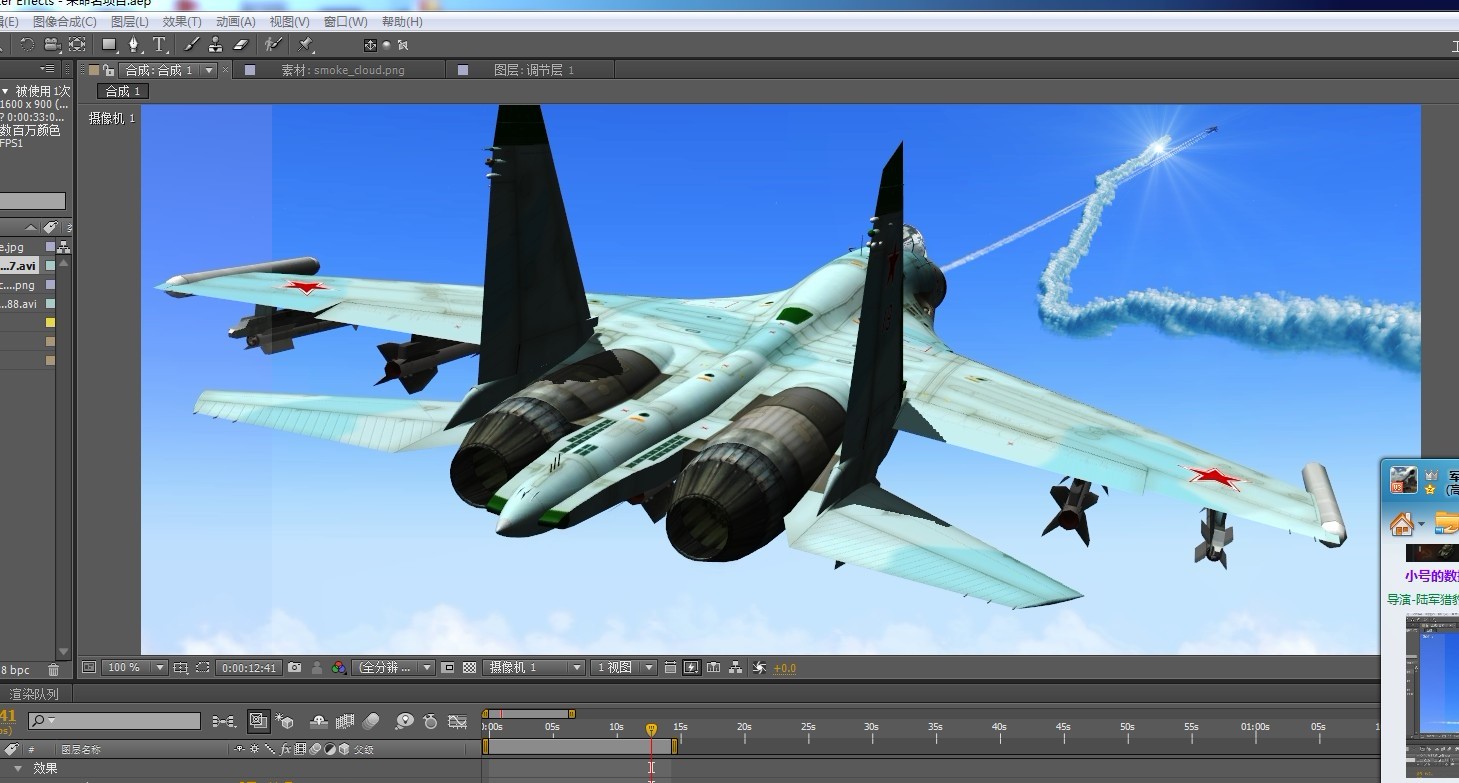Choose the Eraser tool
This screenshot has height=783, width=1459.
[x=240, y=45]
